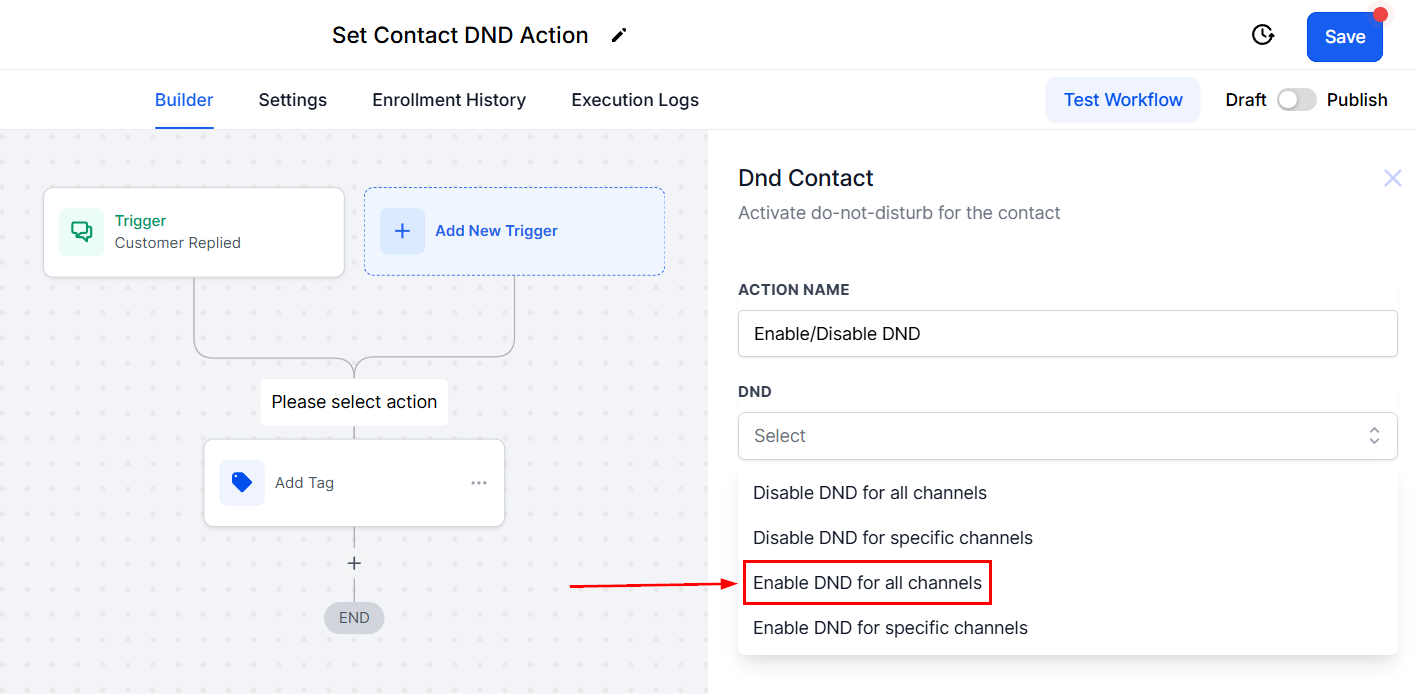Open the Enrollment History tab
The image size is (1417, 694).
(449, 100)
